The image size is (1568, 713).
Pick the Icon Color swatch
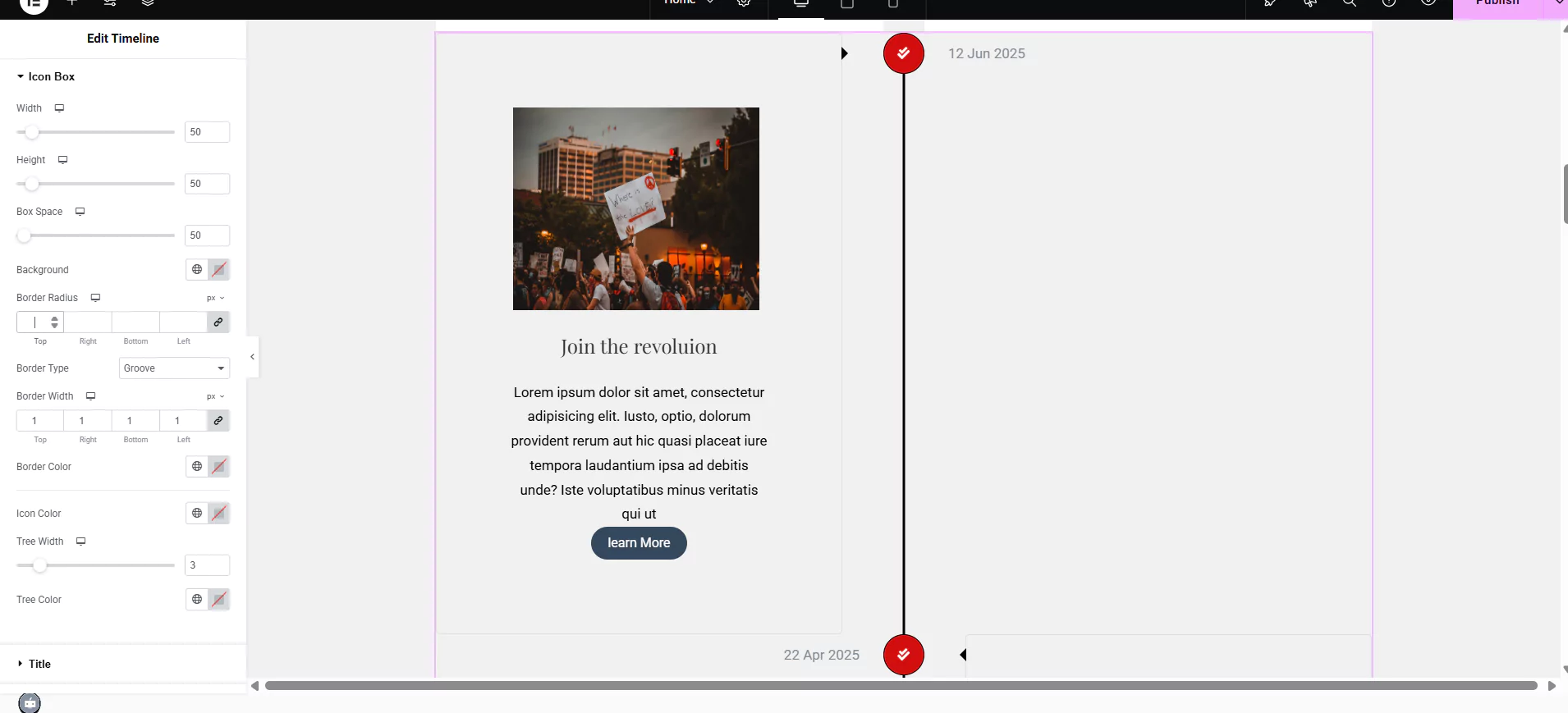click(x=219, y=513)
